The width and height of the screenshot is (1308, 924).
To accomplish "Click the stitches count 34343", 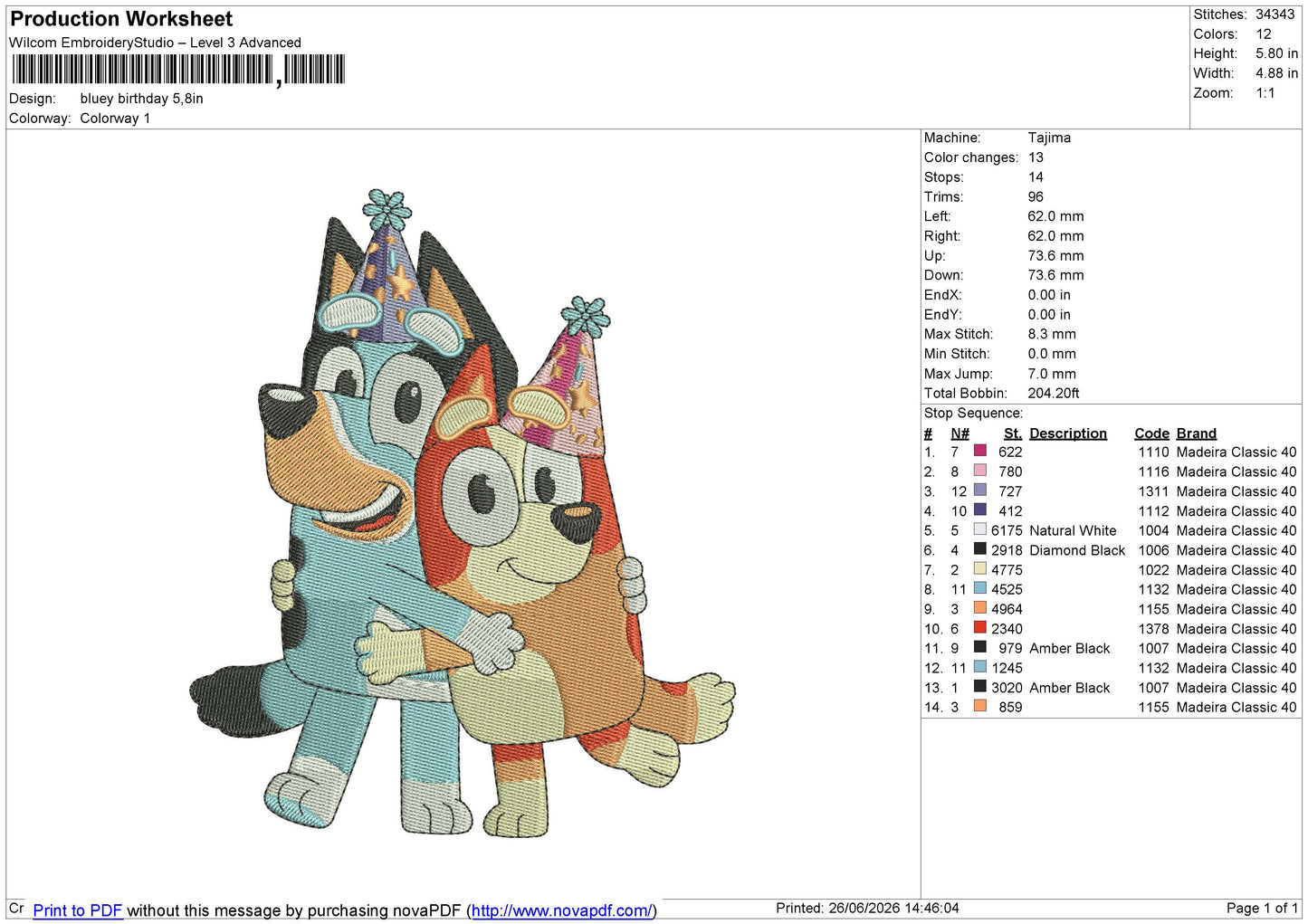I will [x=1275, y=14].
